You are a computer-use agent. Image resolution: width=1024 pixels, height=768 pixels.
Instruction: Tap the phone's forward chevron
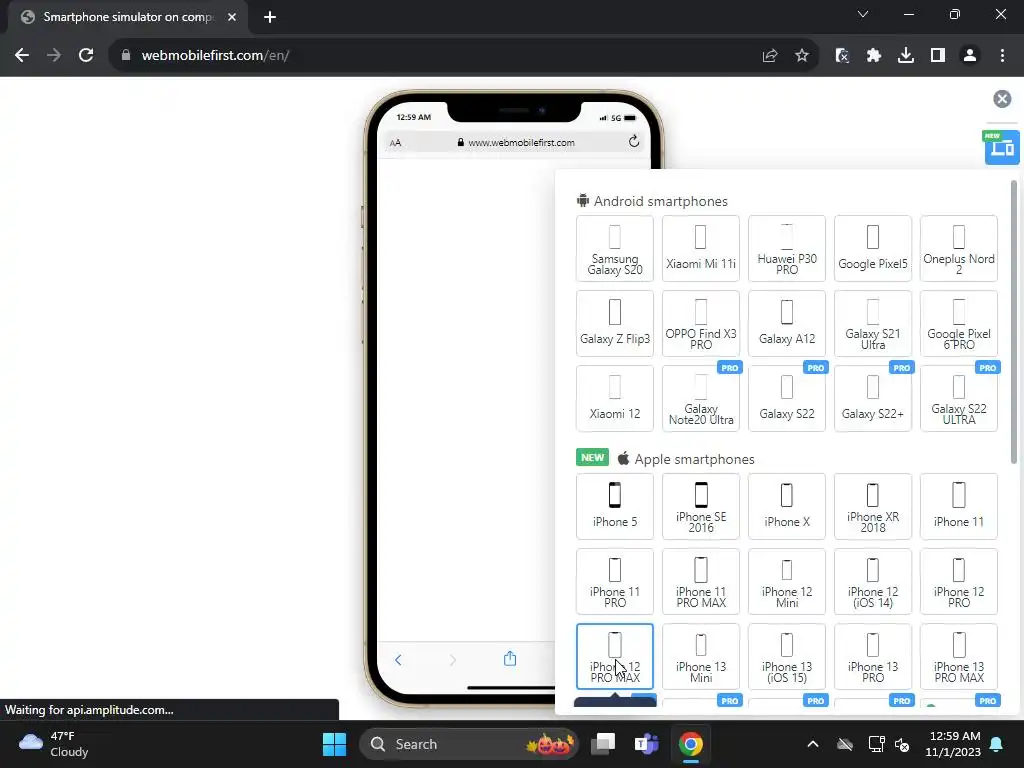[x=453, y=660]
